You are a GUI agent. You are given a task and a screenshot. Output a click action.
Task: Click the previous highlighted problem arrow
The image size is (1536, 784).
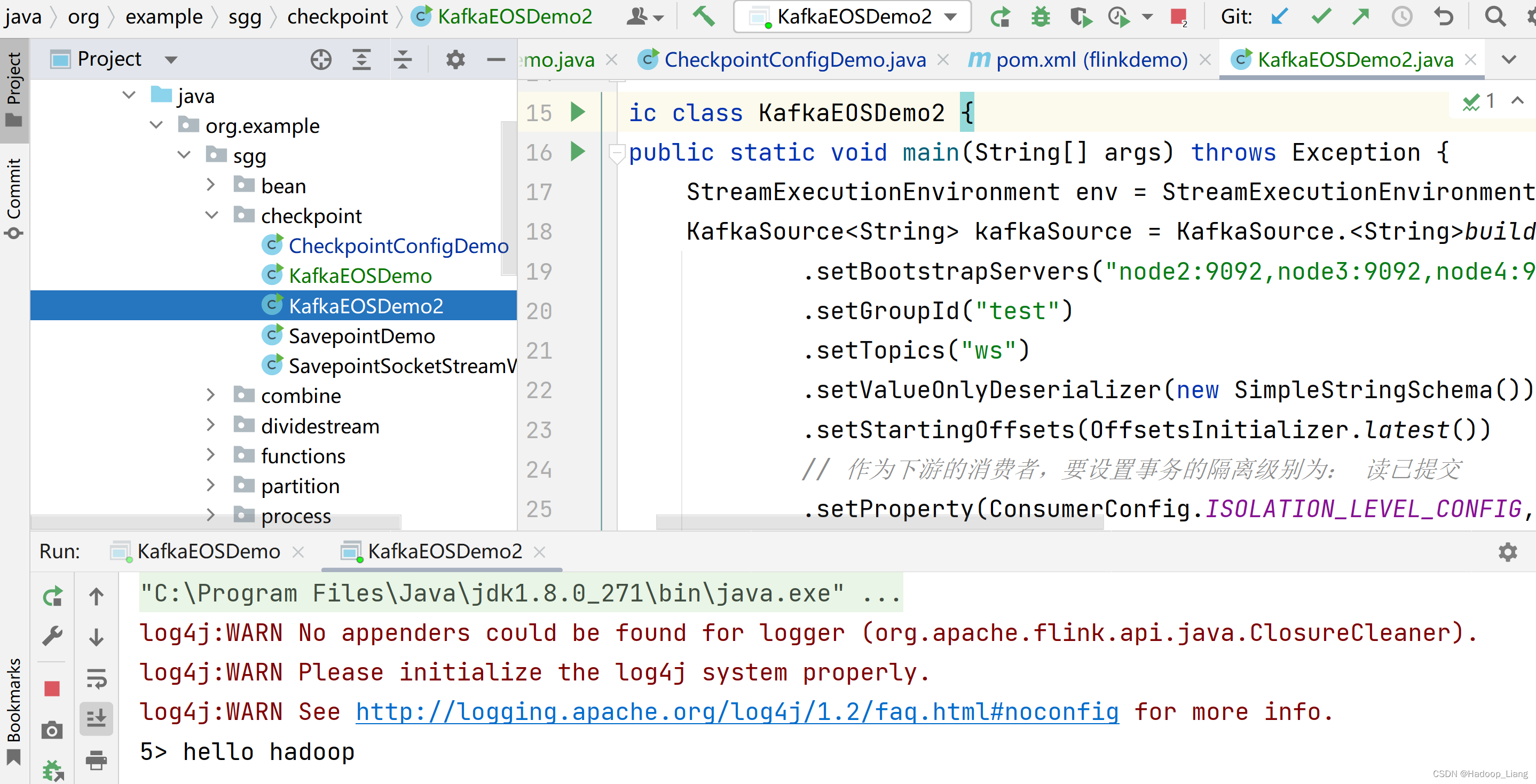(x=1517, y=101)
